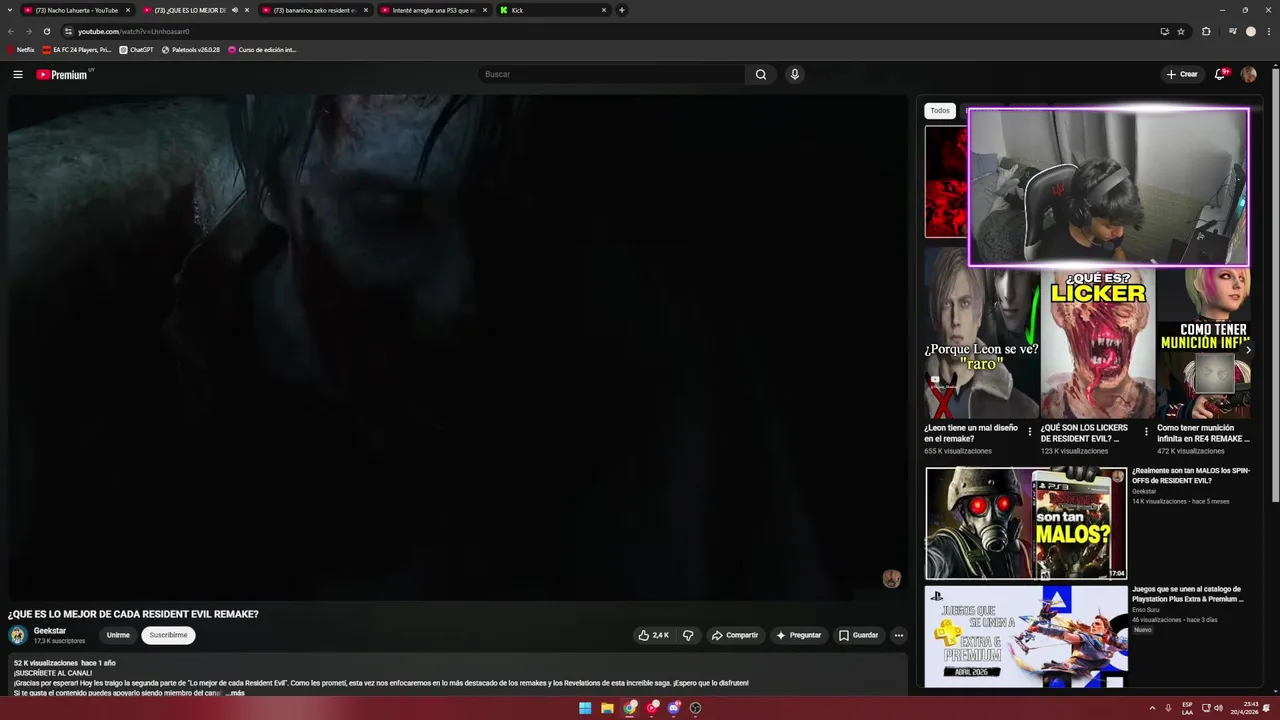The width and height of the screenshot is (1280, 720).
Task: Focus the Buscar search field
Action: (612, 74)
